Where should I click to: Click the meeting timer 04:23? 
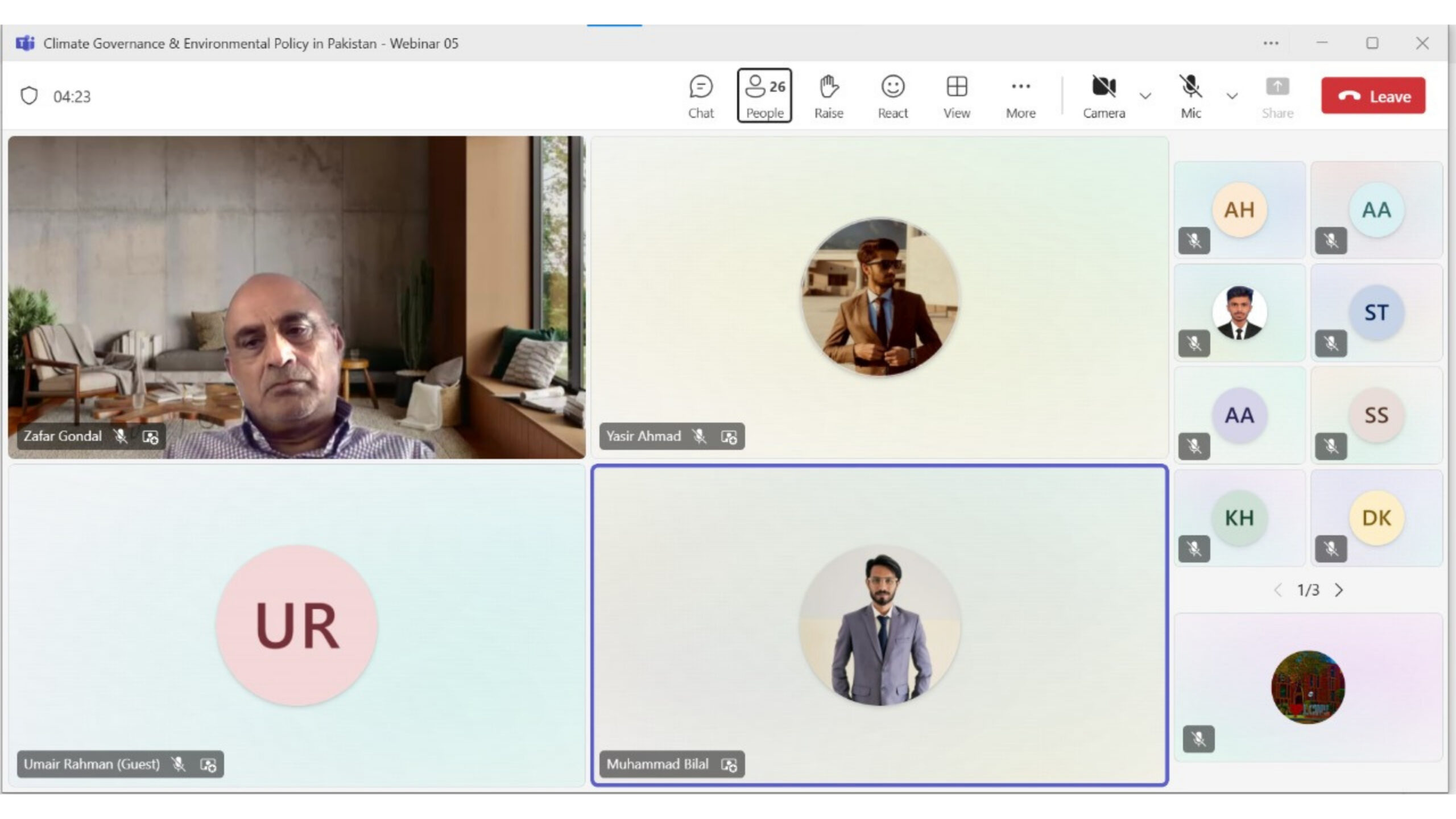[x=72, y=97]
